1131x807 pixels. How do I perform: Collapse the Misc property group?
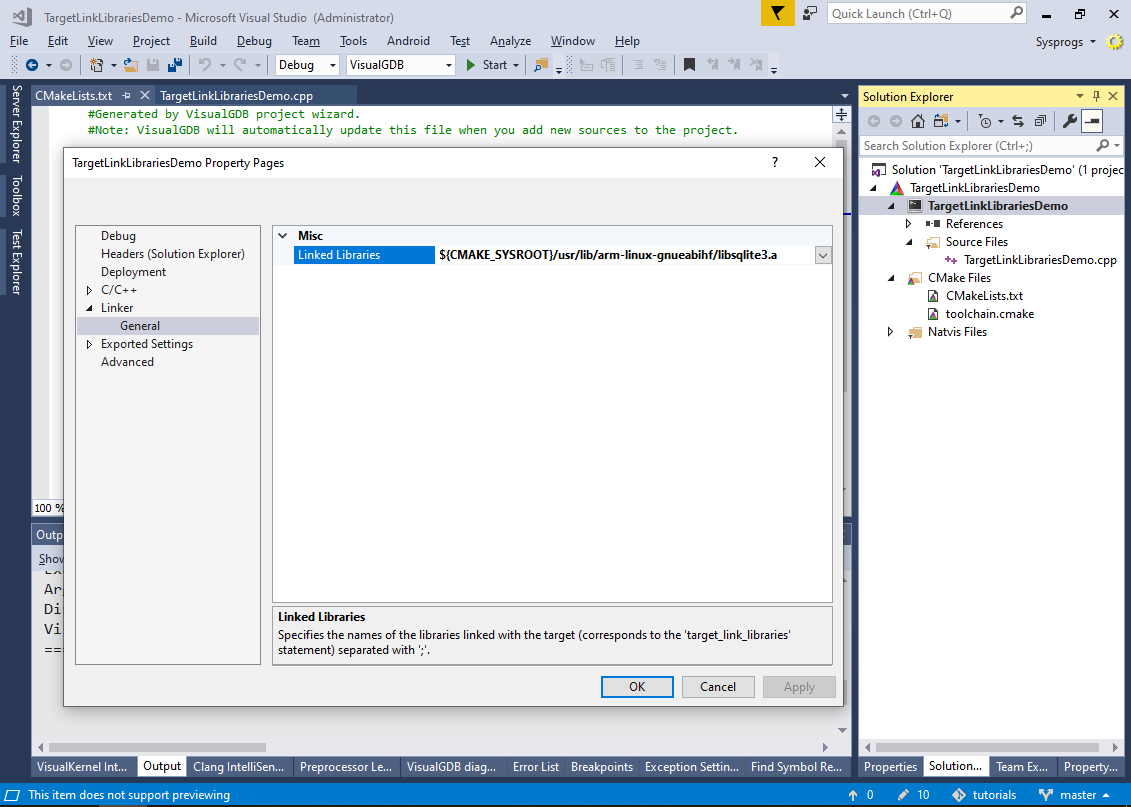click(283, 236)
